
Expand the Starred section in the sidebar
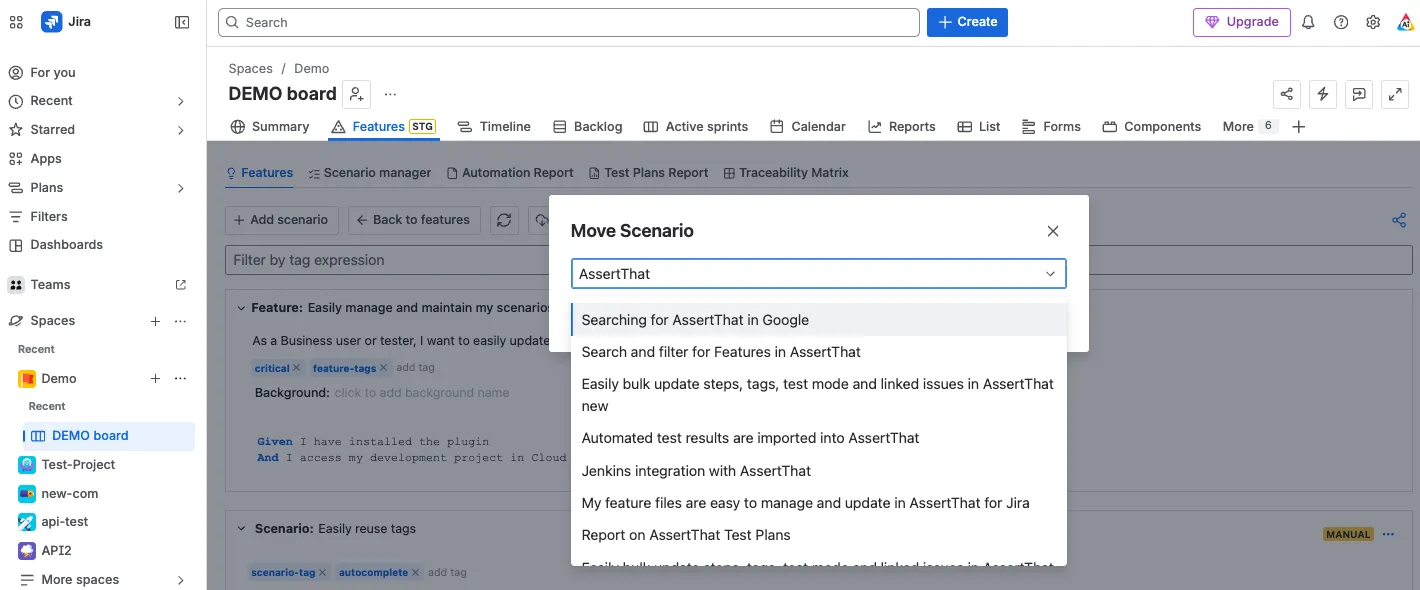tap(181, 130)
